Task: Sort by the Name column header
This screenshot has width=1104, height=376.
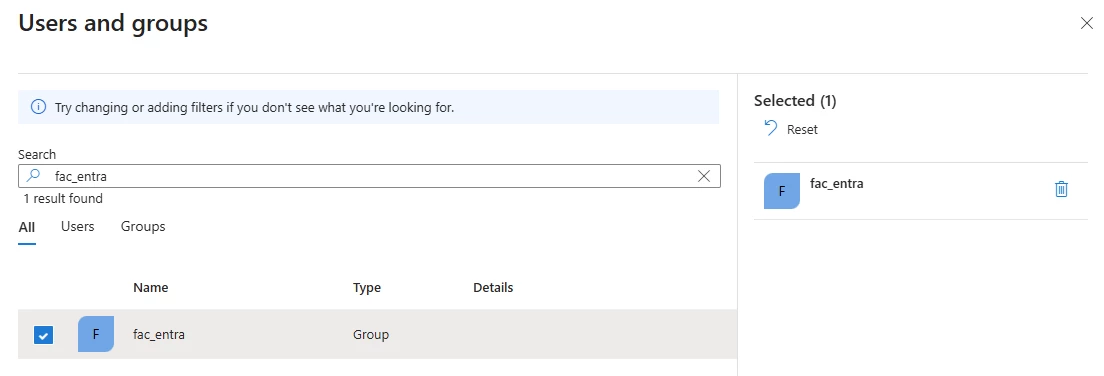Action: pyautogui.click(x=151, y=287)
